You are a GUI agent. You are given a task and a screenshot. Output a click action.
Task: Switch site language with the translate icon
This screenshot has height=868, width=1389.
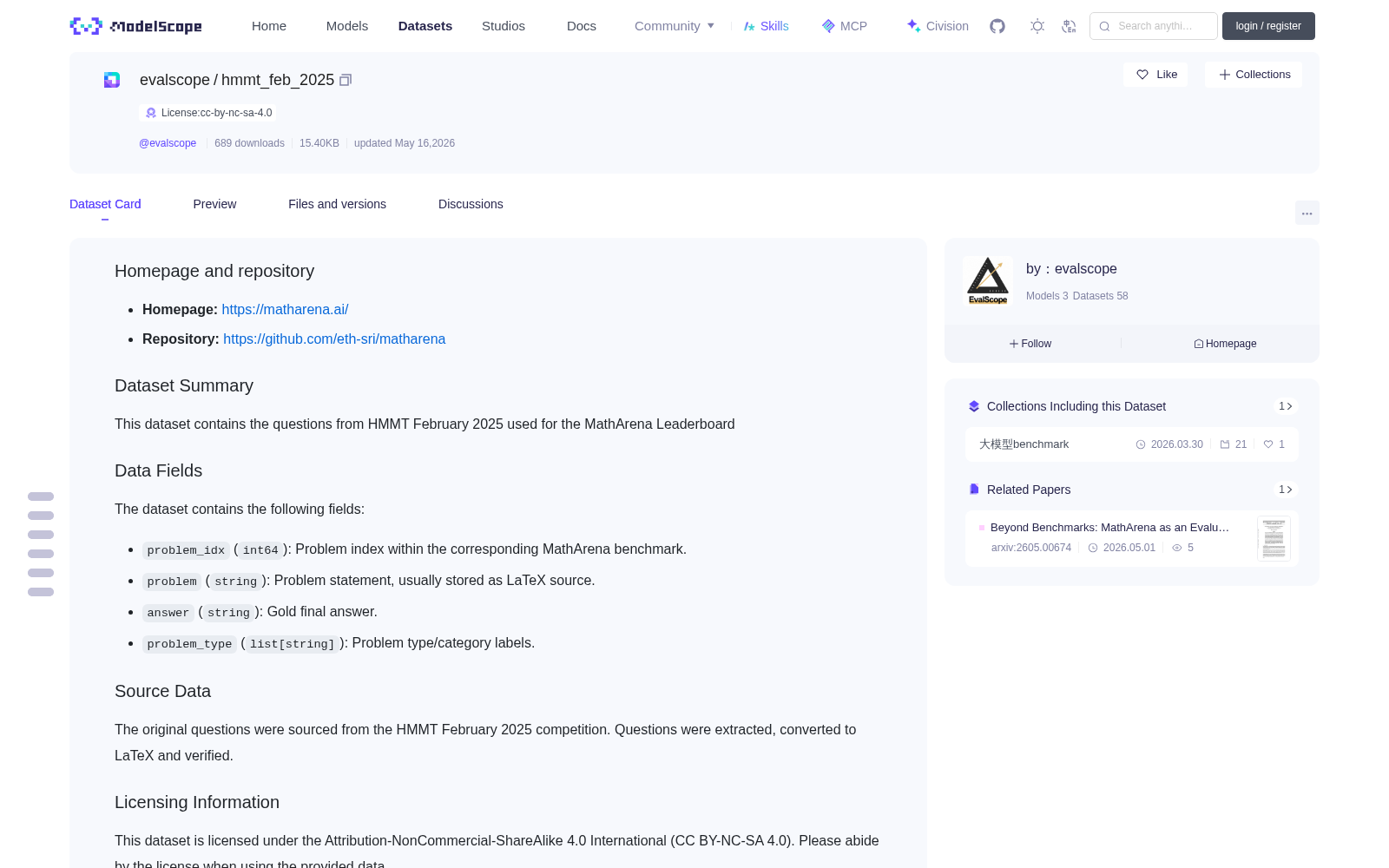[x=1069, y=26]
